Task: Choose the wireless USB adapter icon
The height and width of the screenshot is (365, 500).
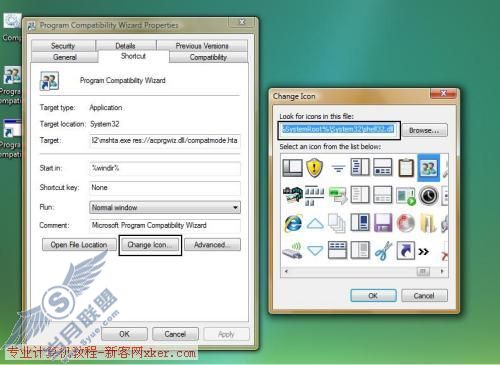Action: (x=292, y=251)
